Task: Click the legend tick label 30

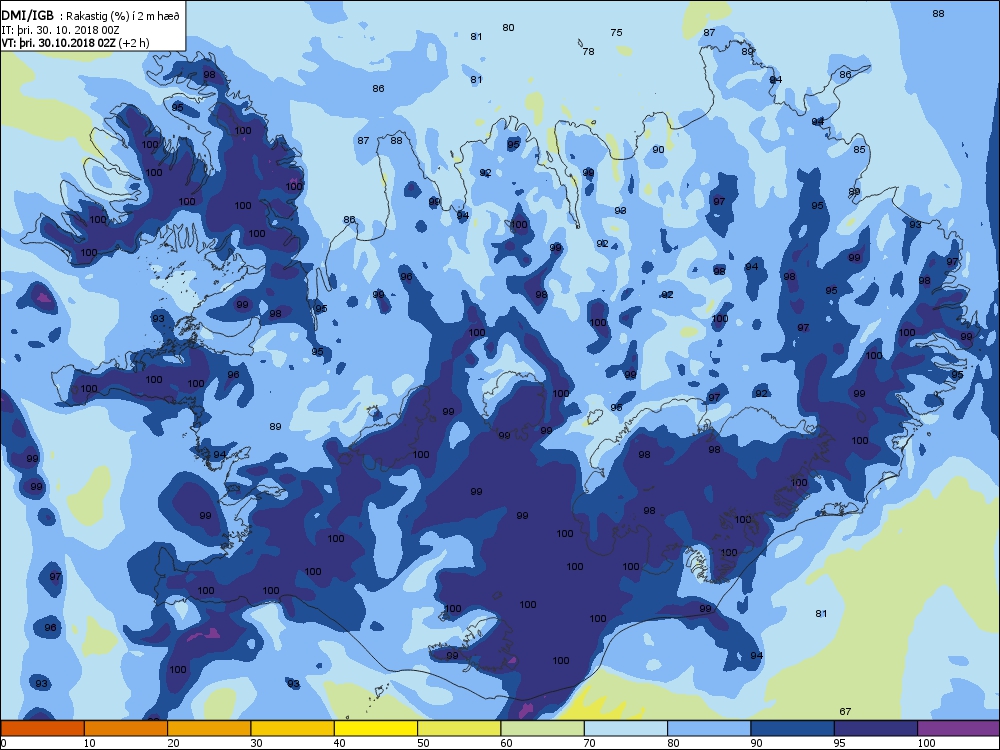Action: pyautogui.click(x=256, y=743)
